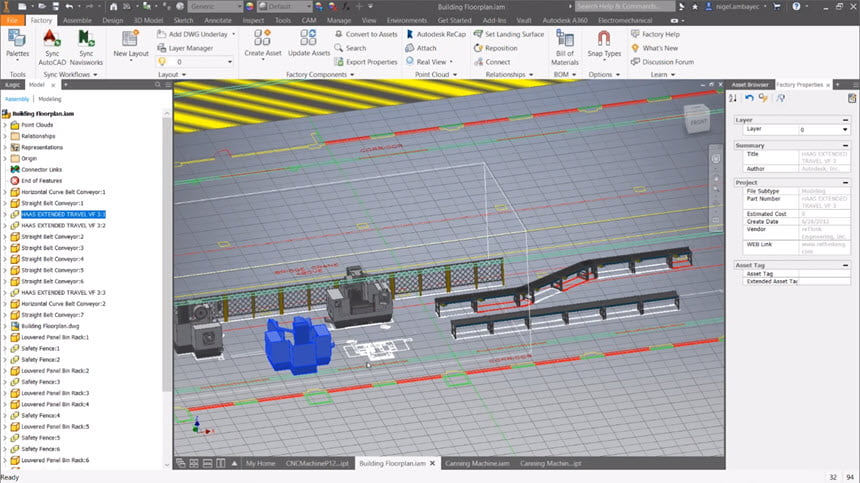
Task: Switch to Asset Browser tab
Action: click(x=750, y=85)
